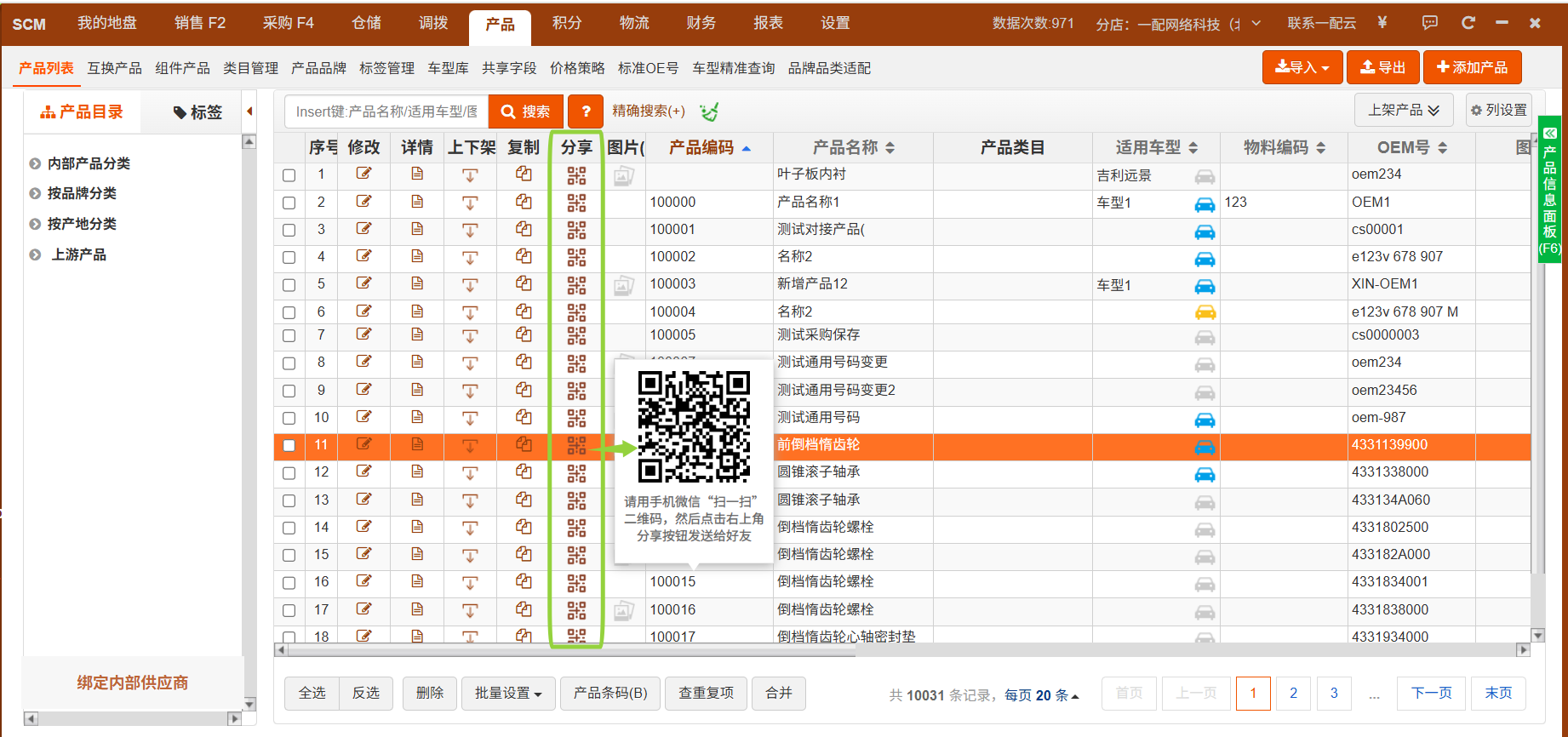Screen dimensions: 1568x737
Task: Click the 导出 export button
Action: coord(1383,67)
